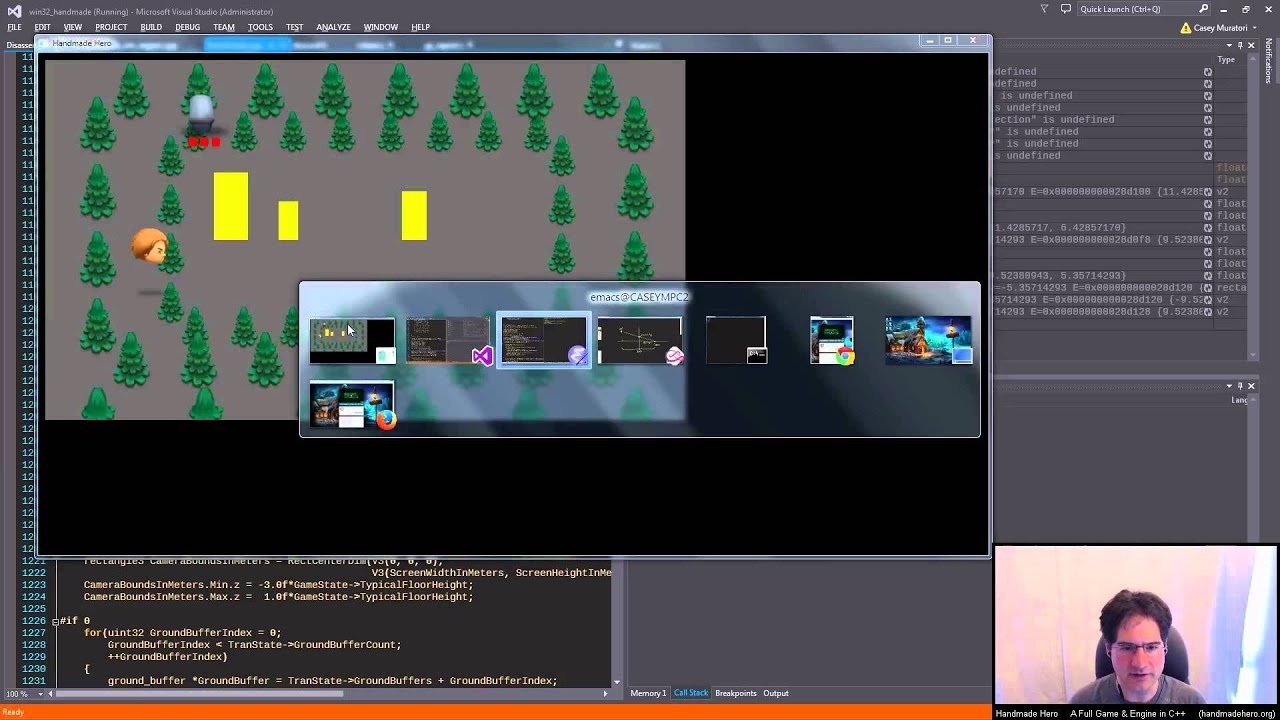Choose the highlighted emacs window thumbnail

(544, 341)
